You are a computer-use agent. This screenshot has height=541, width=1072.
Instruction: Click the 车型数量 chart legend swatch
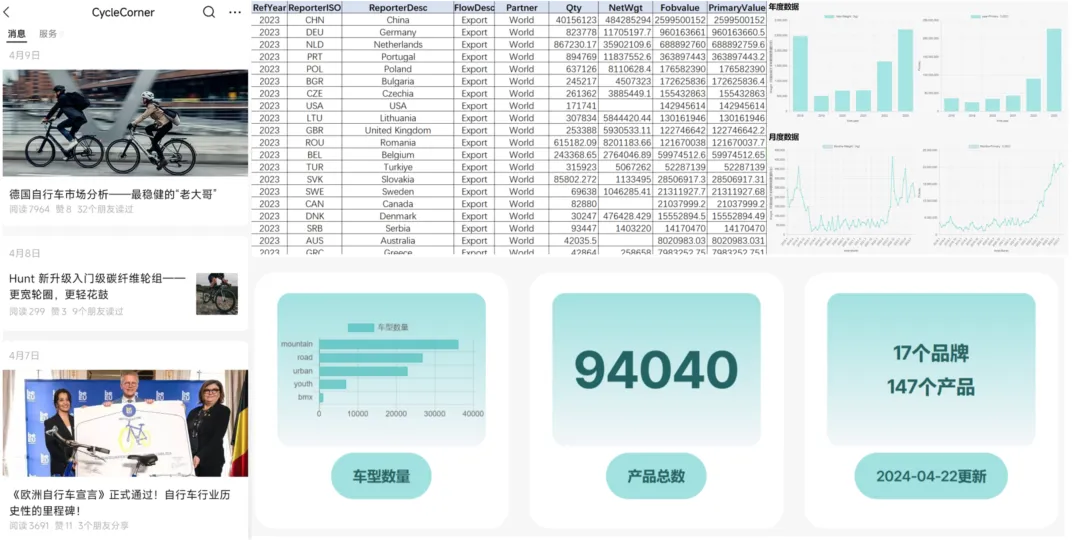(360, 328)
